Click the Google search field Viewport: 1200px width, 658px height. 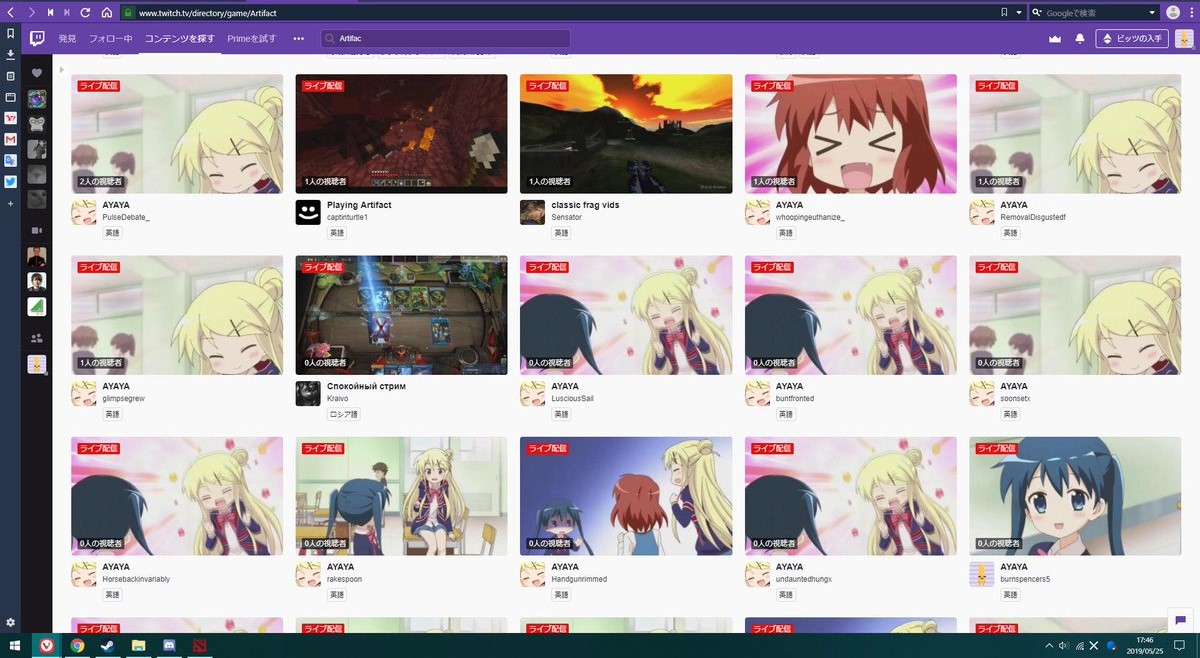tap(1094, 13)
